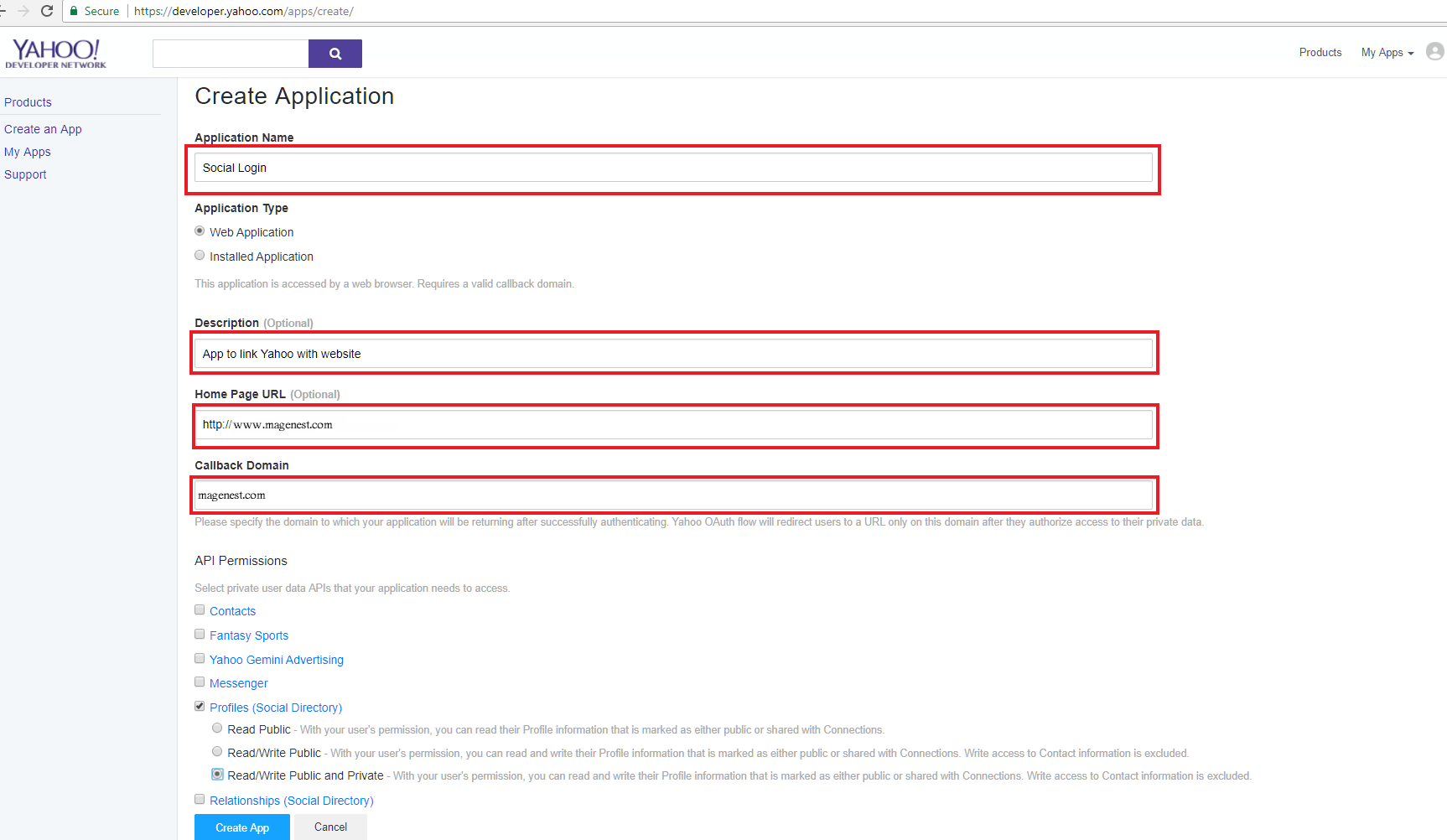Open the user profile avatar icon
1447x840 pixels.
(1434, 52)
